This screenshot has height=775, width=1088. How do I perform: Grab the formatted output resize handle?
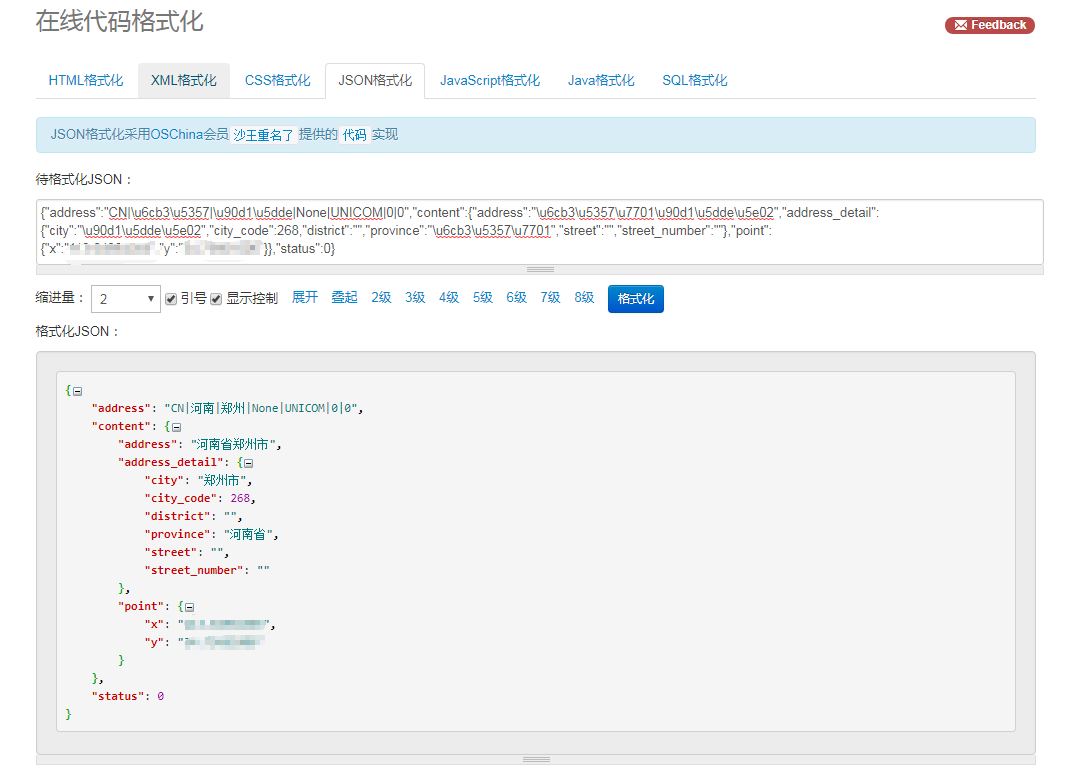(x=536, y=760)
